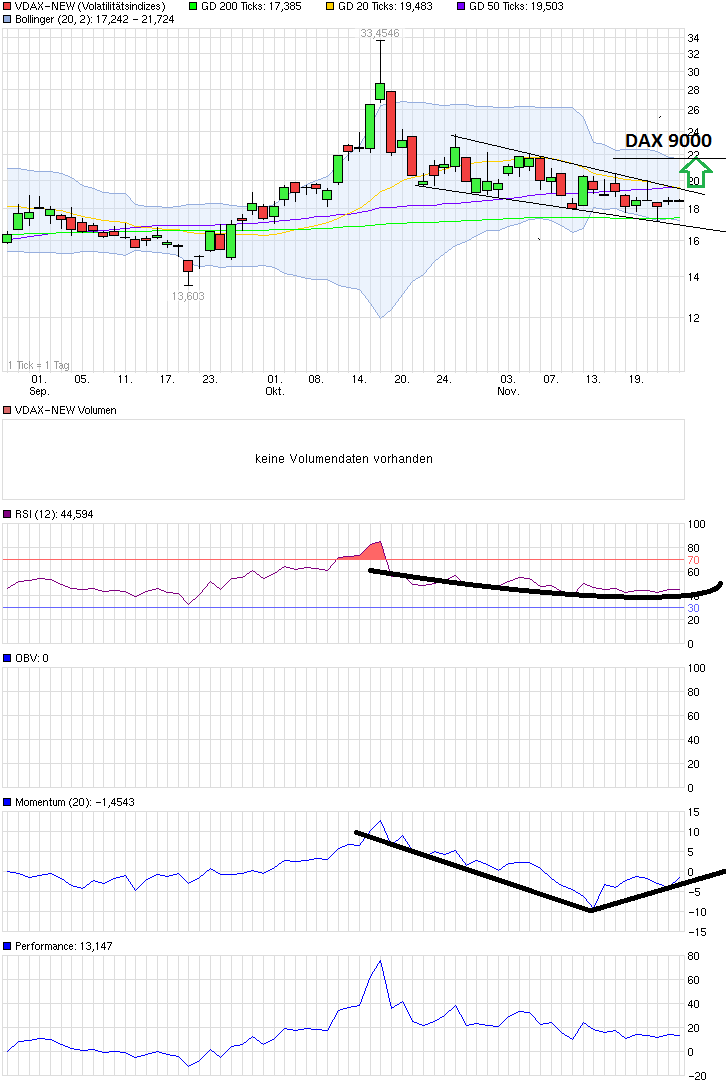The image size is (726, 1084).
Task: Click the '01. Okt.' date axis label
Action: 275,385
